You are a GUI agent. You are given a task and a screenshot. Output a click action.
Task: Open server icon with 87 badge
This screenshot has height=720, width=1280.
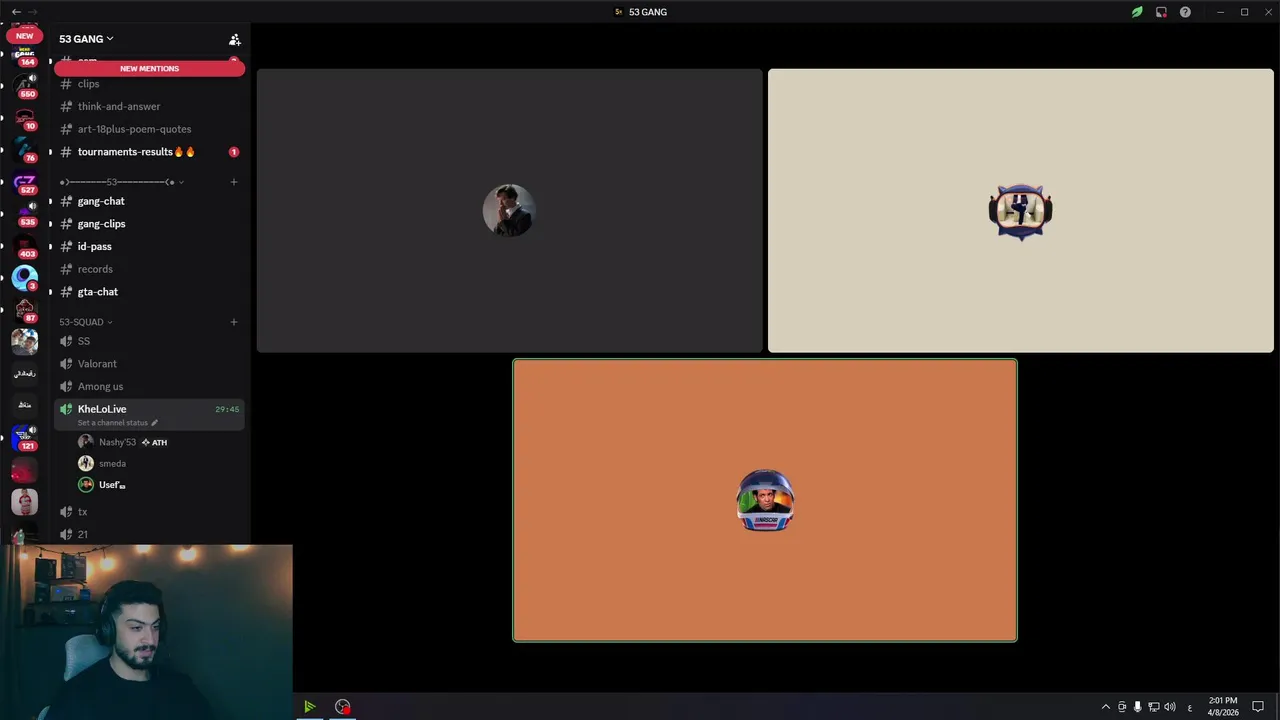24,310
